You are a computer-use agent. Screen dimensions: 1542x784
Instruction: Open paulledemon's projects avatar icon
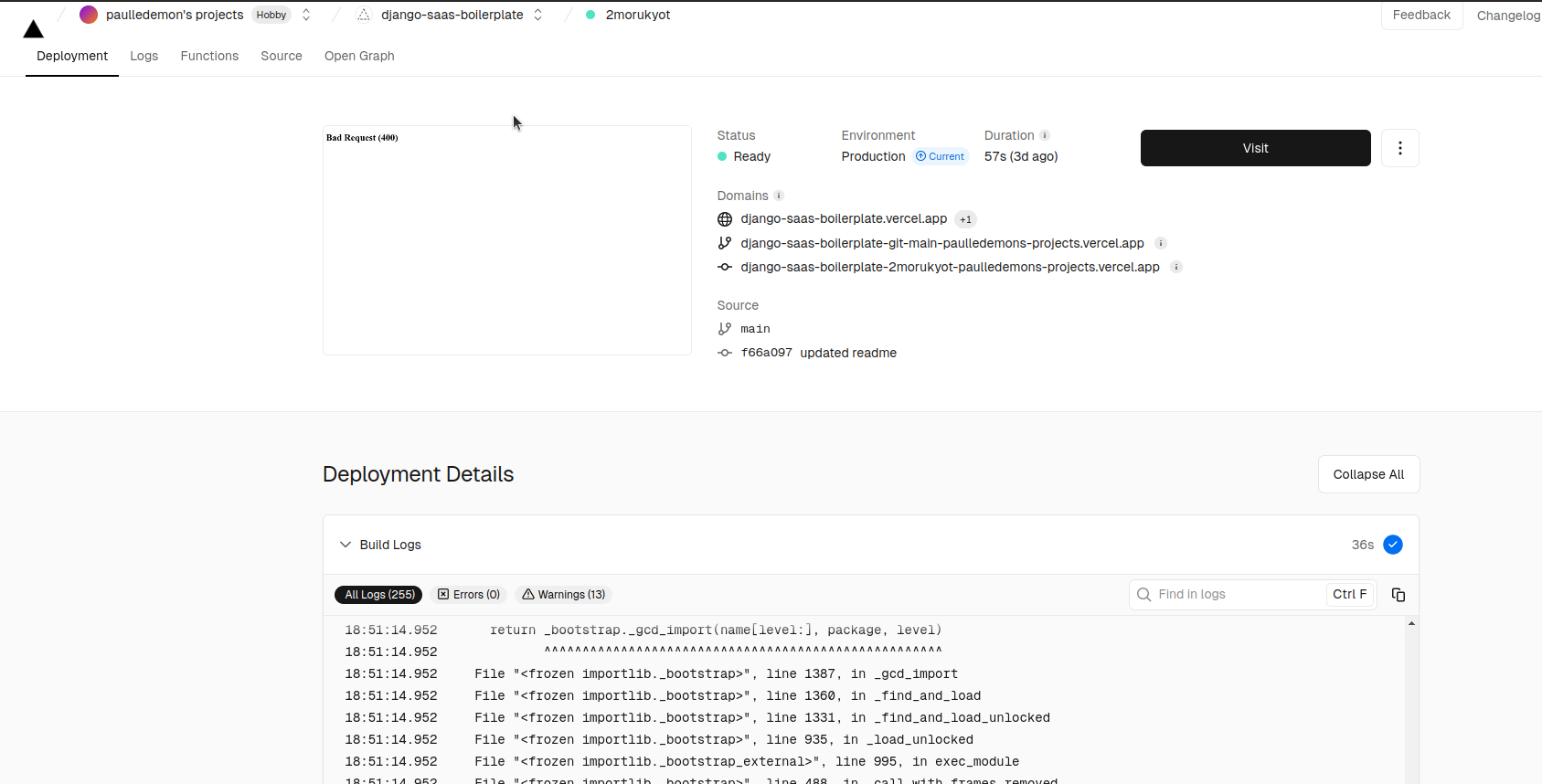click(x=89, y=15)
